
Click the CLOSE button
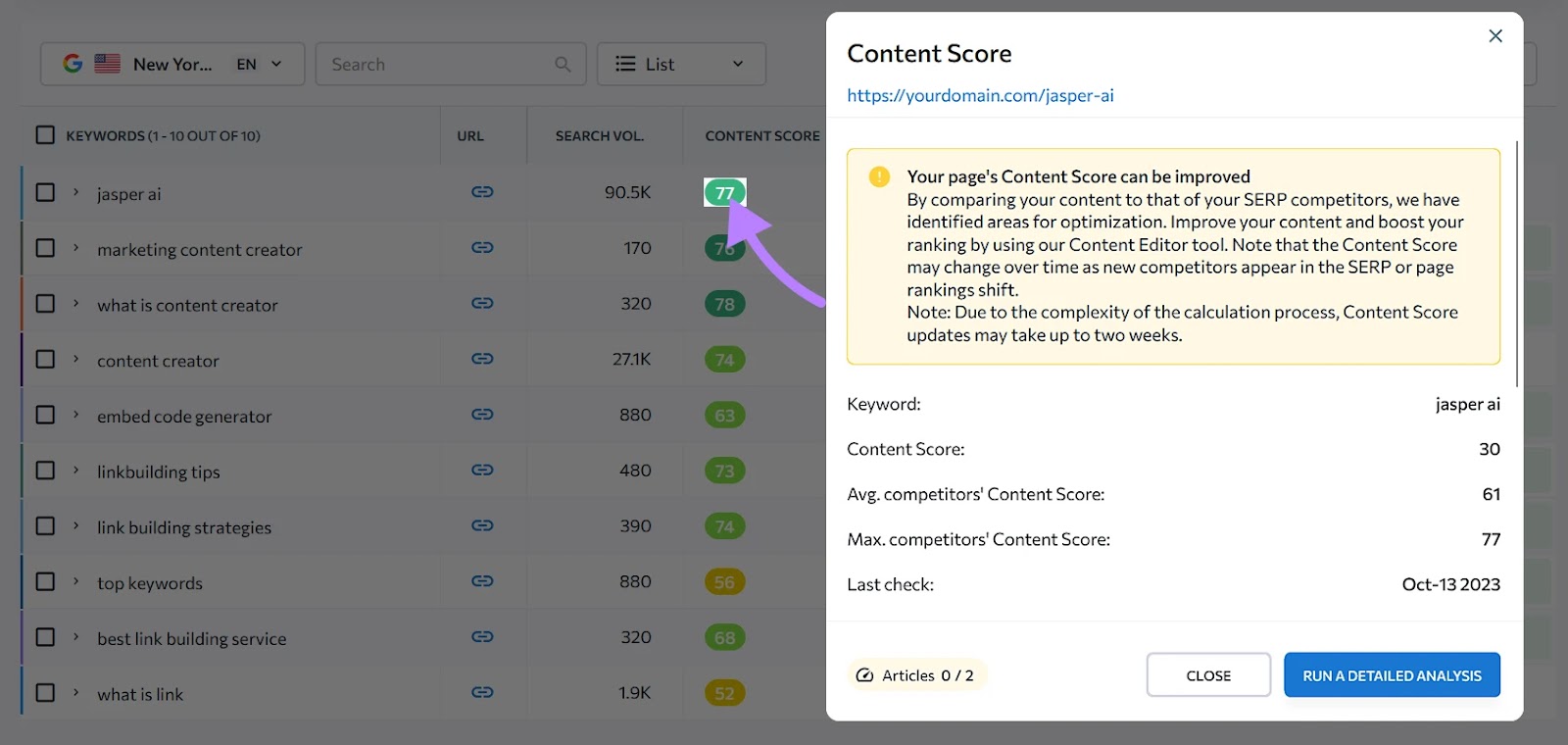click(1208, 675)
